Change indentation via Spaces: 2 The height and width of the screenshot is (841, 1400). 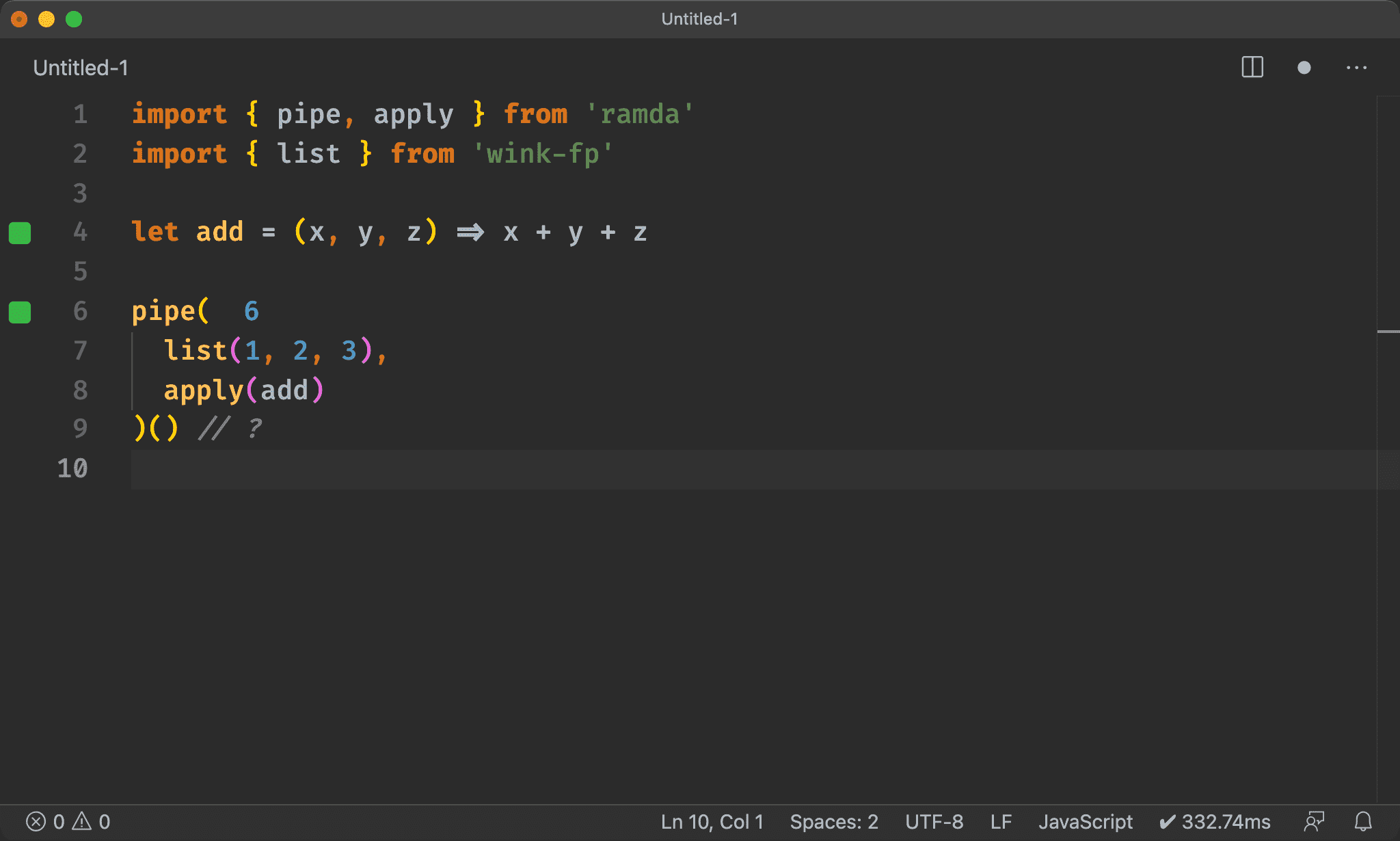pos(834,821)
